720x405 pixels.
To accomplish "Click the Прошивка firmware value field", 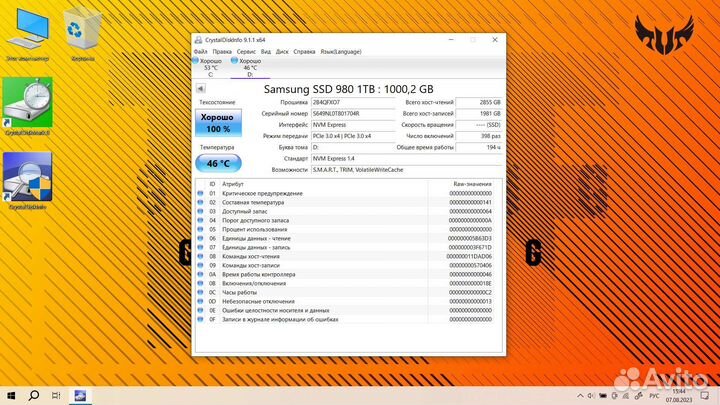I will click(x=353, y=102).
